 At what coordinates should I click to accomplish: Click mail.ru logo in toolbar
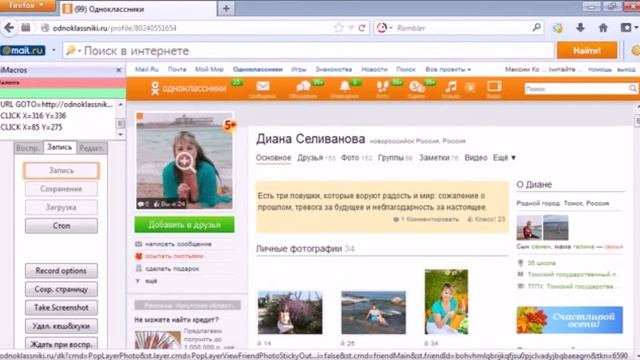click(23, 51)
